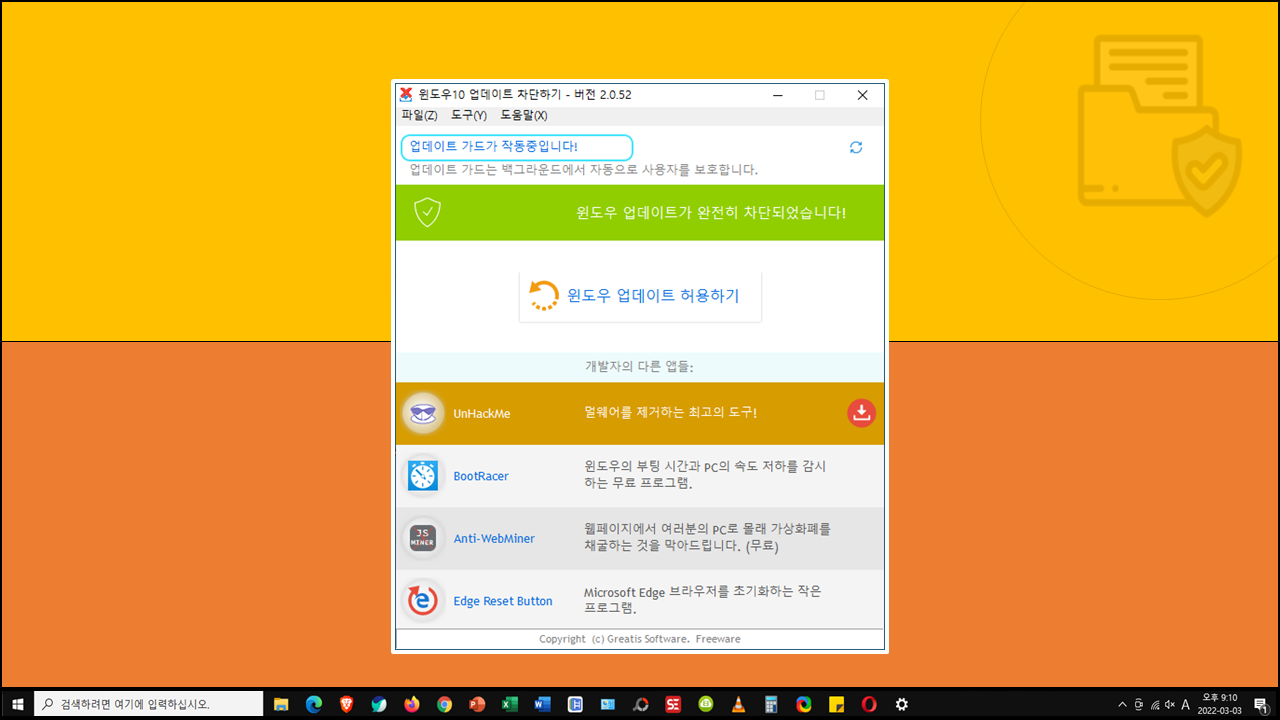This screenshot has height=720, width=1280.
Task: Click the BootRacer description about 부팅 시간
Action: (x=705, y=475)
